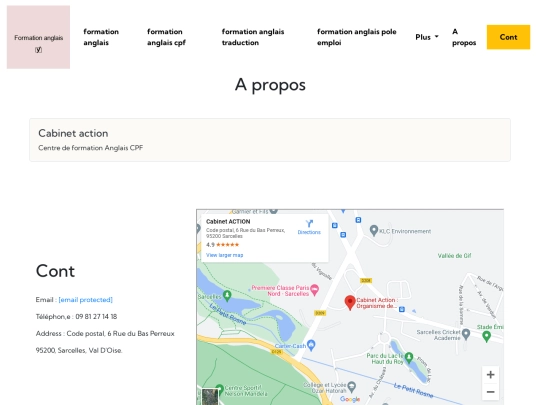The width and height of the screenshot is (540, 405).
Task: Open the A propos nav link
Action: [464, 37]
